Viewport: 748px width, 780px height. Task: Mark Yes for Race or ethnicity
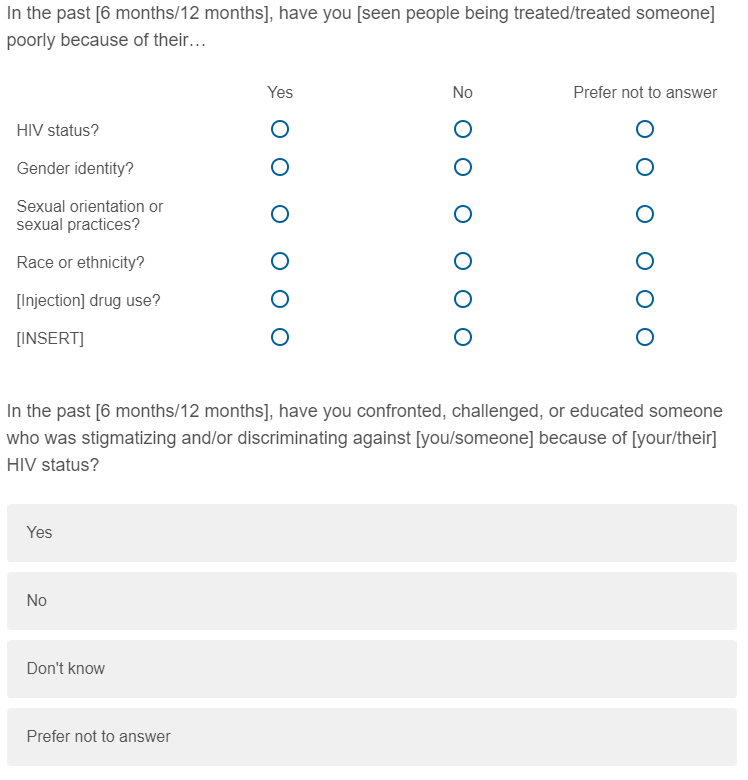[280, 261]
